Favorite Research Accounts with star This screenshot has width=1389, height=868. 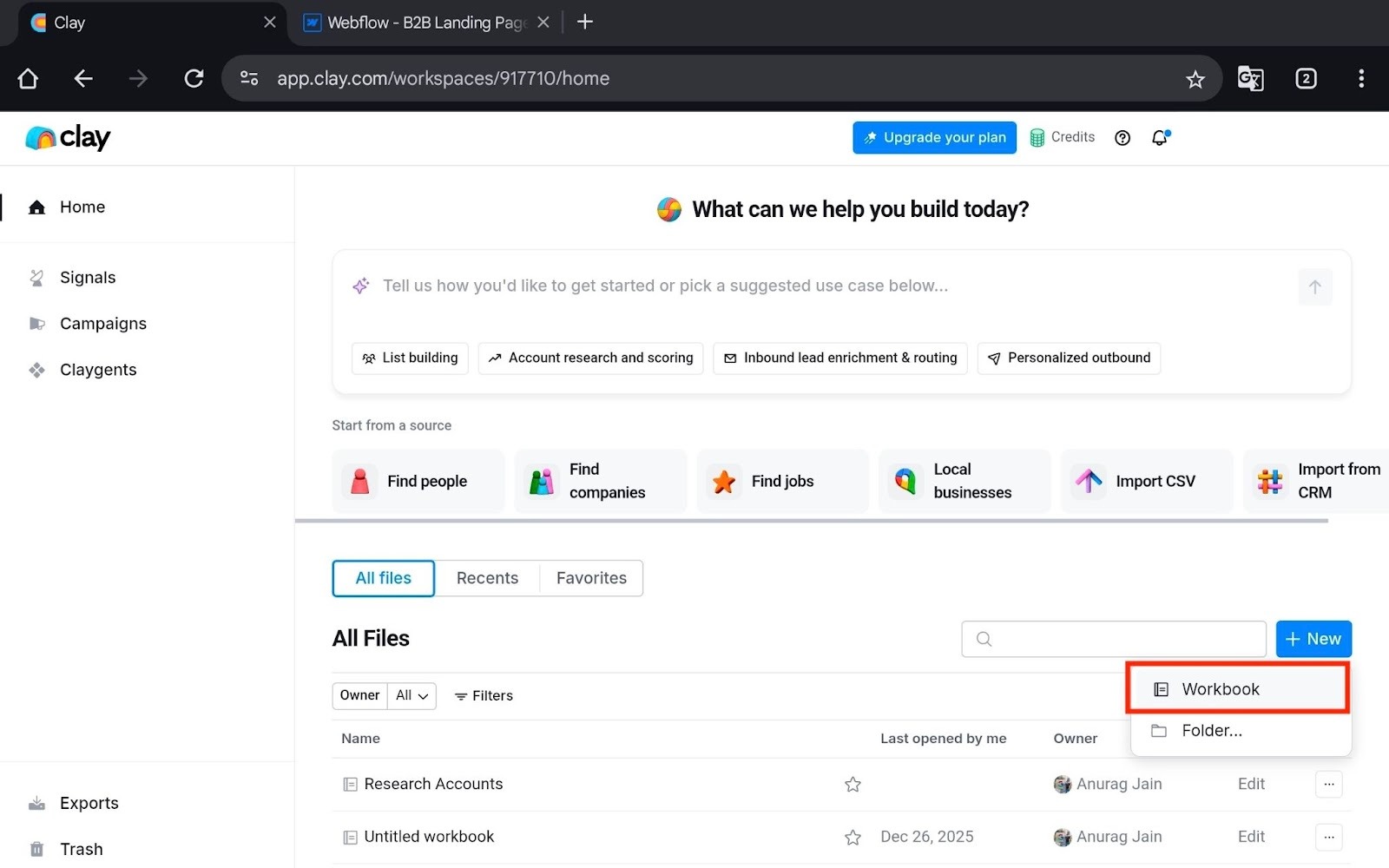point(852,785)
